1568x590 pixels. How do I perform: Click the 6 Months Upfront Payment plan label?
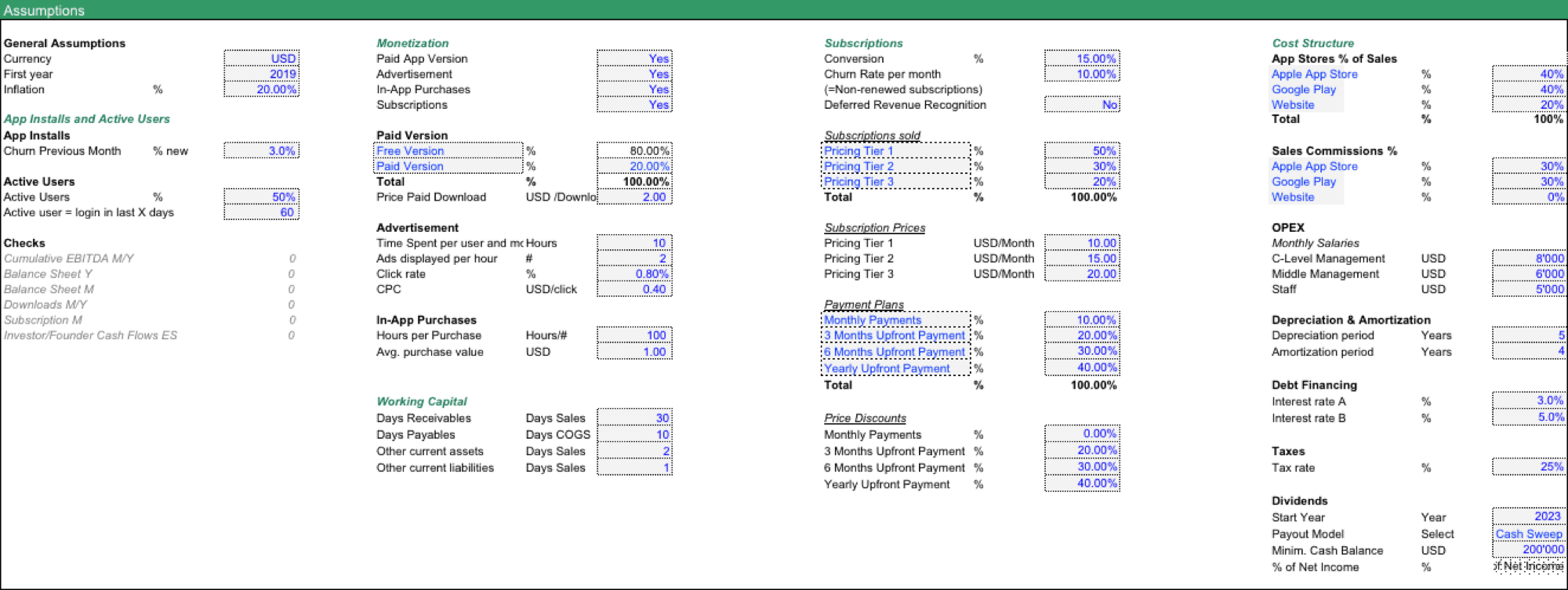pyautogui.click(x=896, y=352)
